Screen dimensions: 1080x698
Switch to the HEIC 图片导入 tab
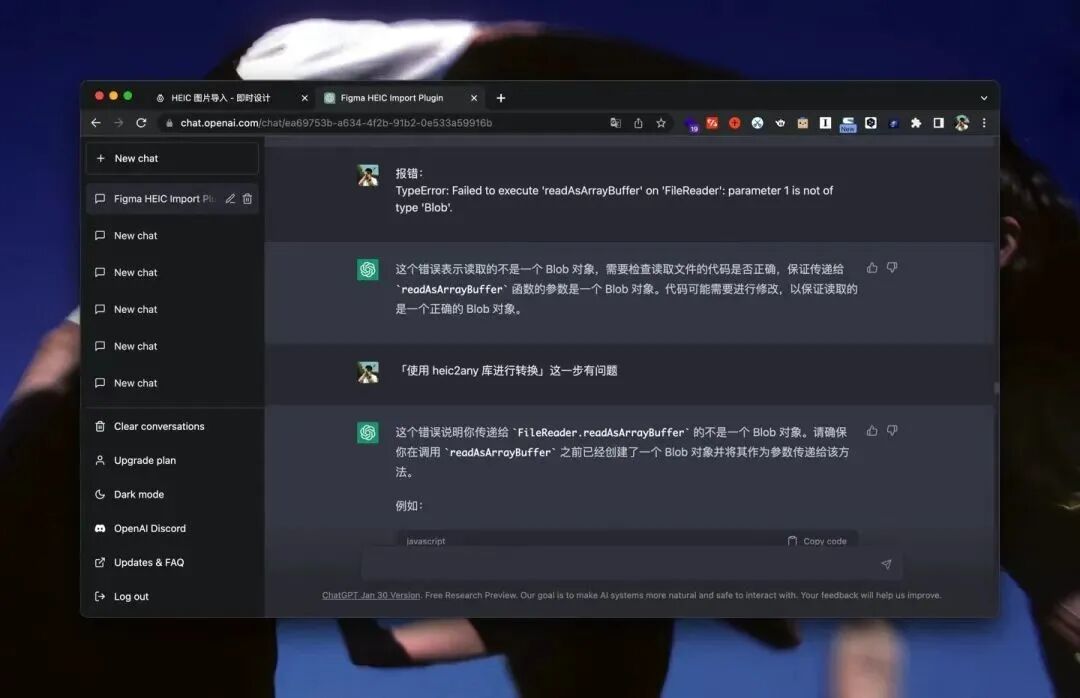pyautogui.click(x=231, y=98)
